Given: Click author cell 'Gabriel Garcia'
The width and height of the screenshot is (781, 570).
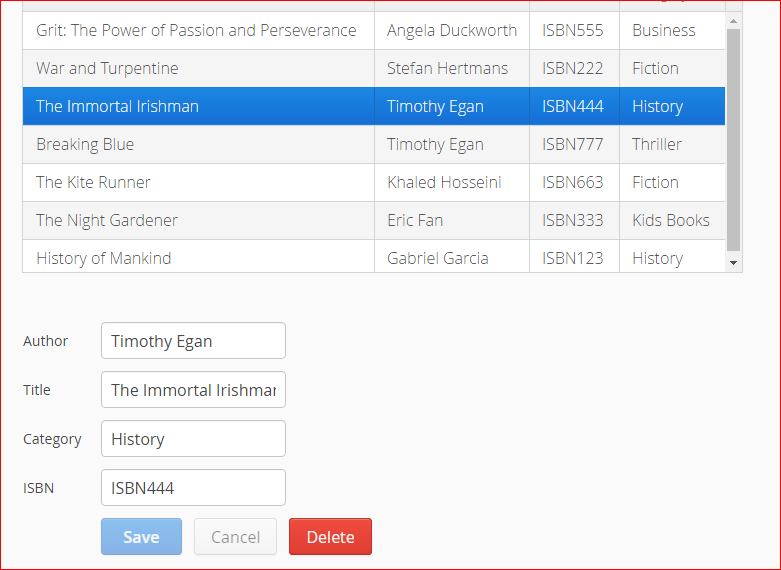Looking at the screenshot, I should pos(452,257).
